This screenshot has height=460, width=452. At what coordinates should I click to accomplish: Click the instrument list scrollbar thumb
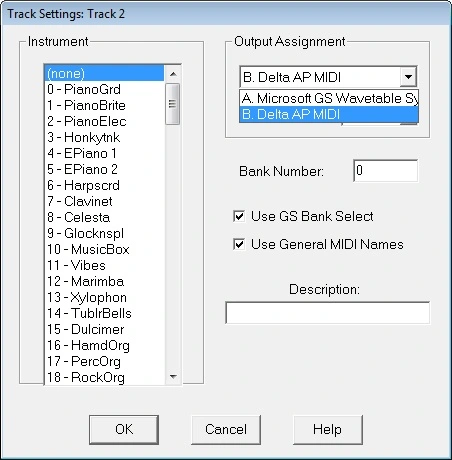(173, 104)
